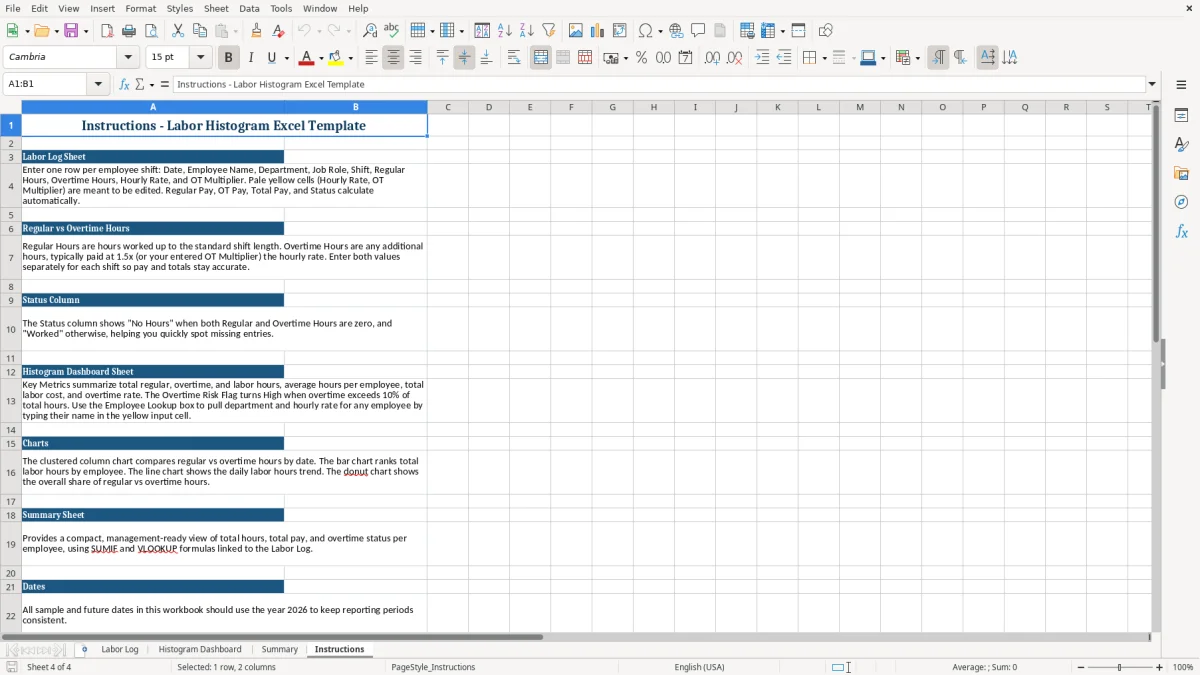This screenshot has width=1200, height=675.
Task: Toggle Wrap Text
Action: (x=514, y=58)
